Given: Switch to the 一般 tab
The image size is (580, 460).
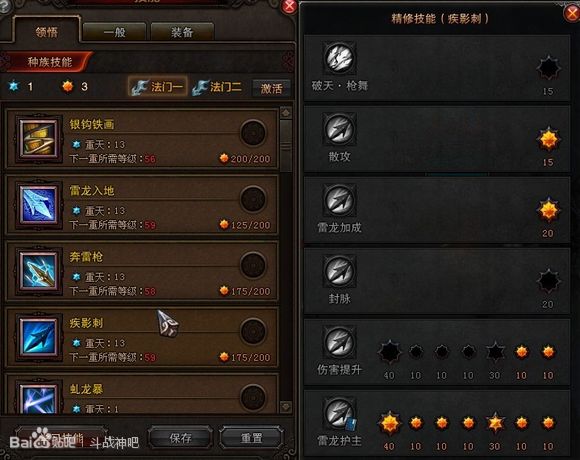Looking at the screenshot, I should coord(115,32).
